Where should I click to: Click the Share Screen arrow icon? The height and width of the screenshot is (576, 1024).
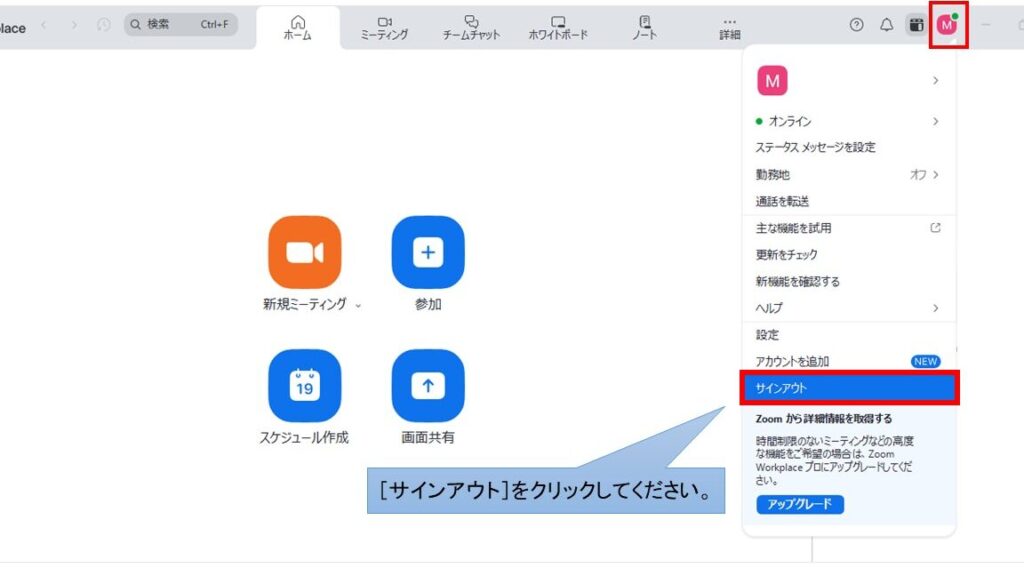click(x=428, y=385)
